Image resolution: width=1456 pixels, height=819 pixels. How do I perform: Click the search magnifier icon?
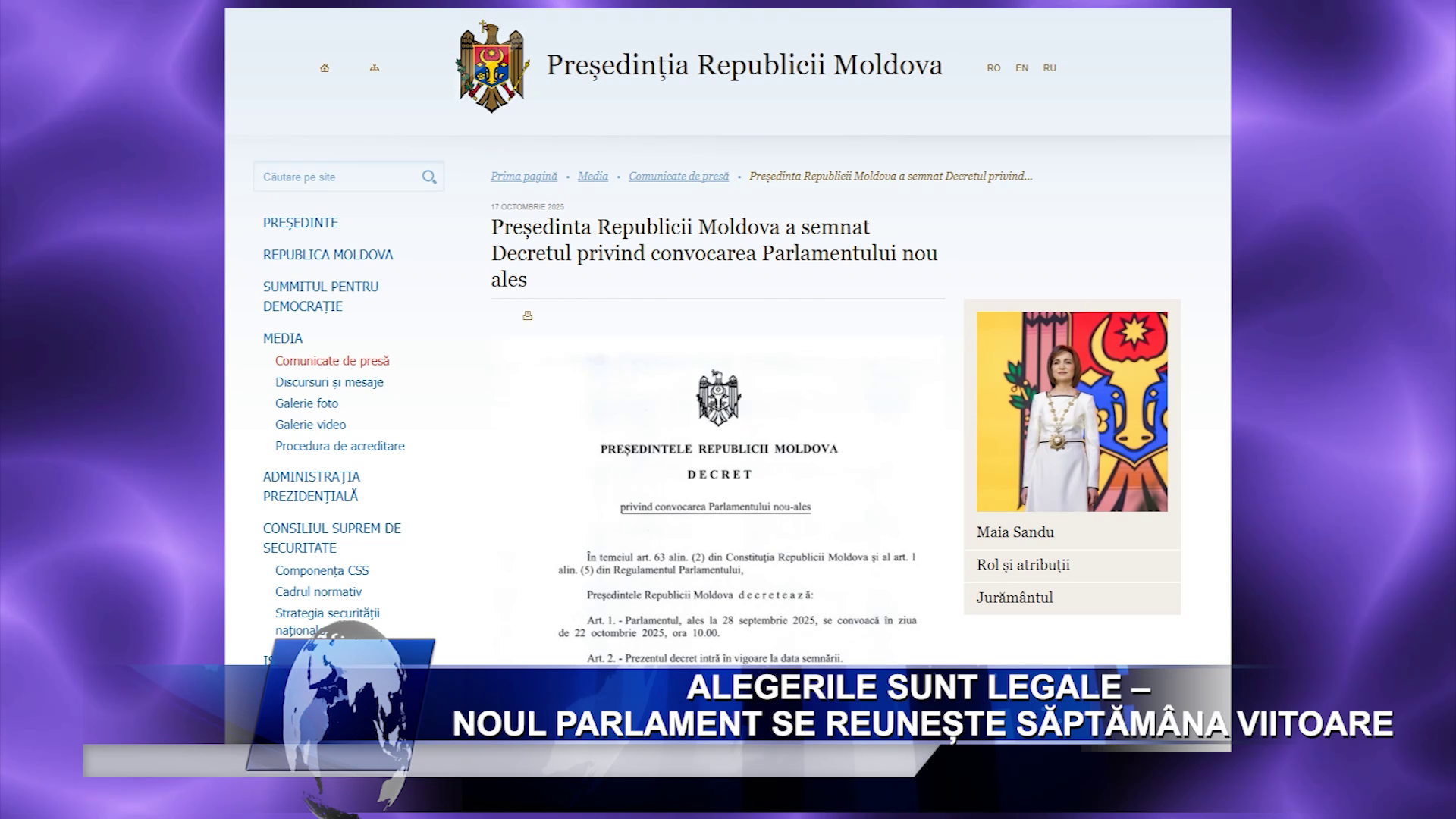(429, 177)
